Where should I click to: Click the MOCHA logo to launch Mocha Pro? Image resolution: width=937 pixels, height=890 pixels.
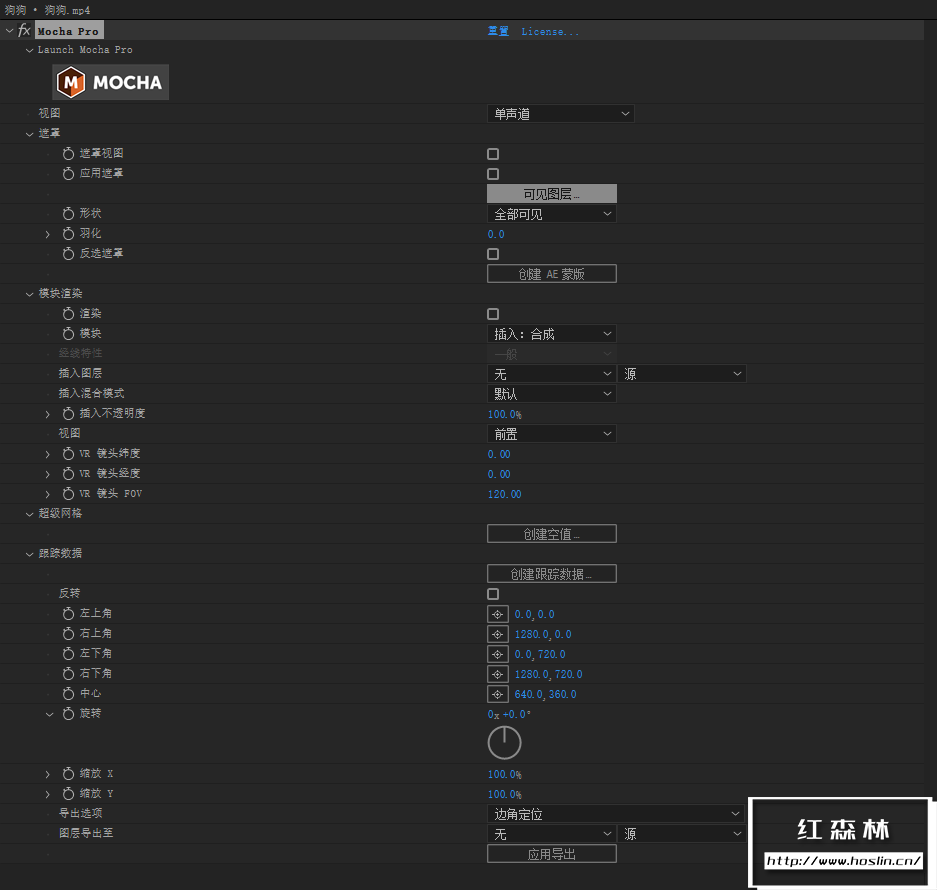[110, 82]
